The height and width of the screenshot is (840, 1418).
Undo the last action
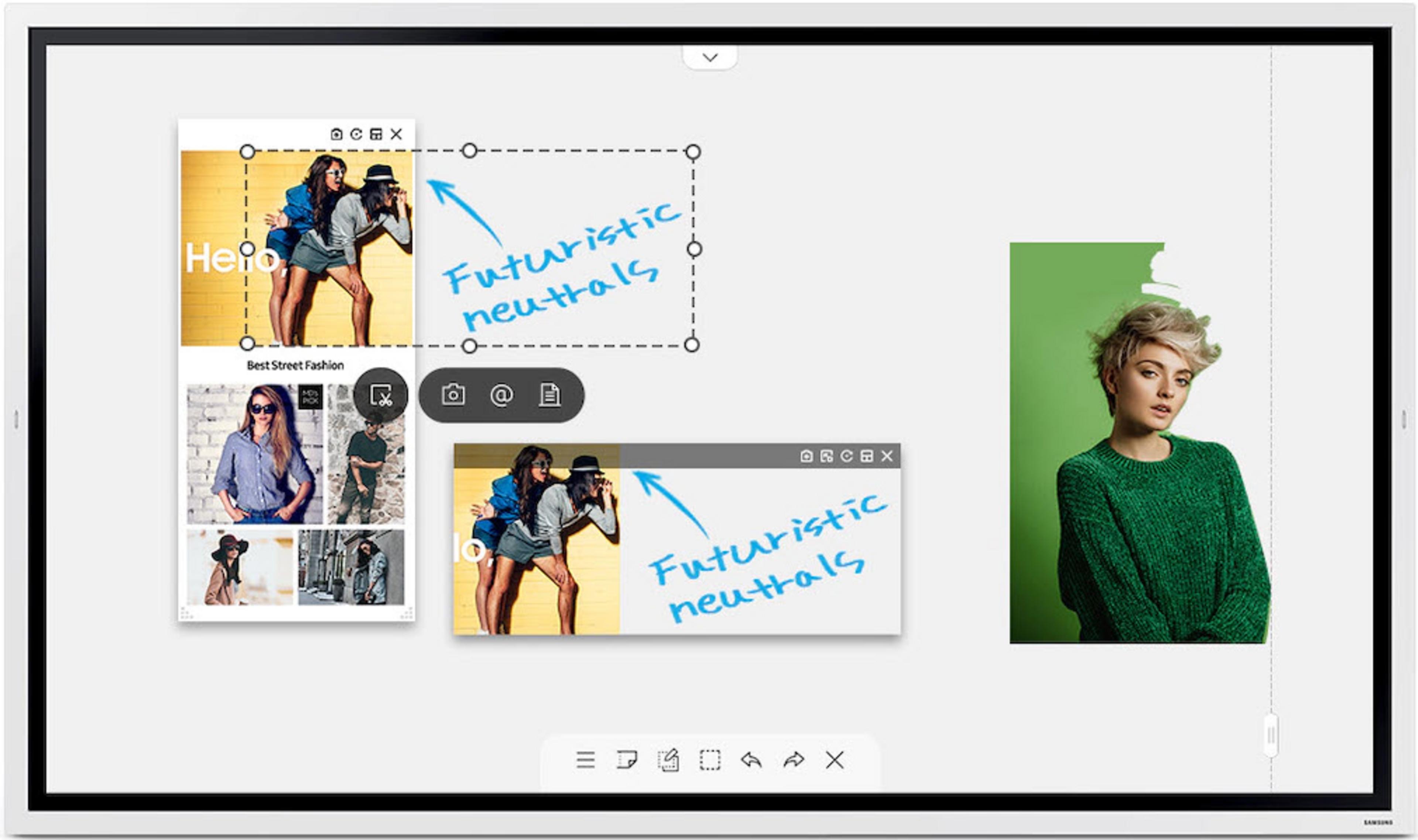coord(751,760)
